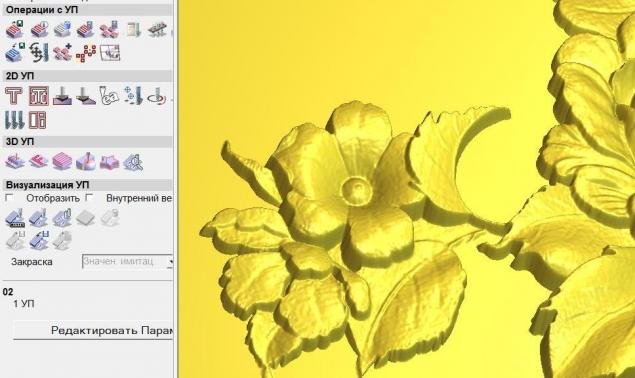The image size is (635, 378).
Task: Click the 2D УП section header
Action: 88,76
